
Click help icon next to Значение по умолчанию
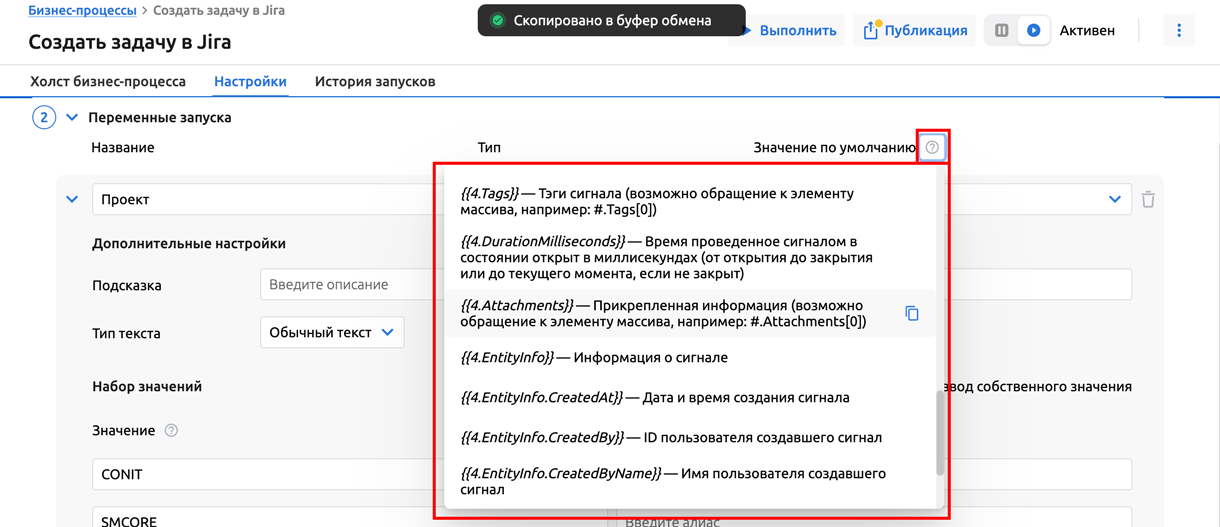[x=932, y=147]
